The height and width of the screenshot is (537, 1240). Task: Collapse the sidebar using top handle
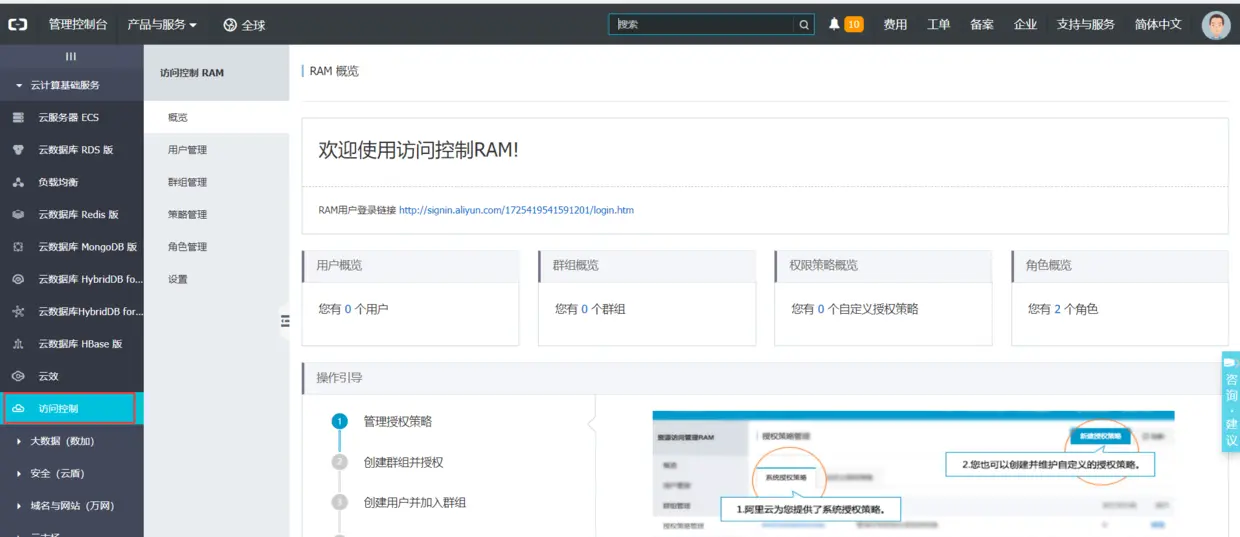pyautogui.click(x=71, y=57)
